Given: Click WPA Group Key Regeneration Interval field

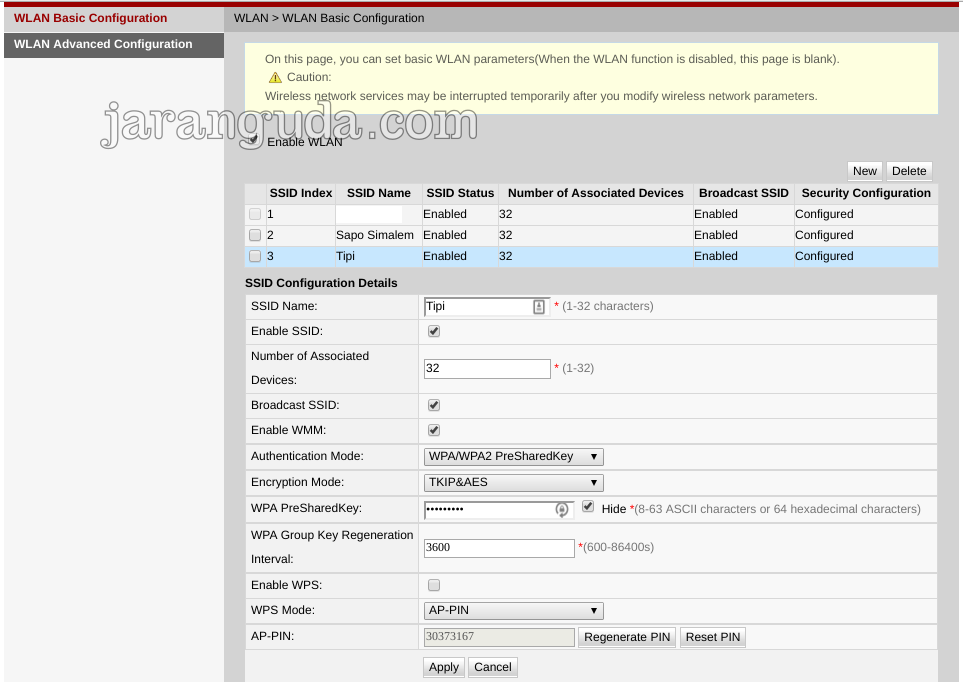Looking at the screenshot, I should 499,548.
